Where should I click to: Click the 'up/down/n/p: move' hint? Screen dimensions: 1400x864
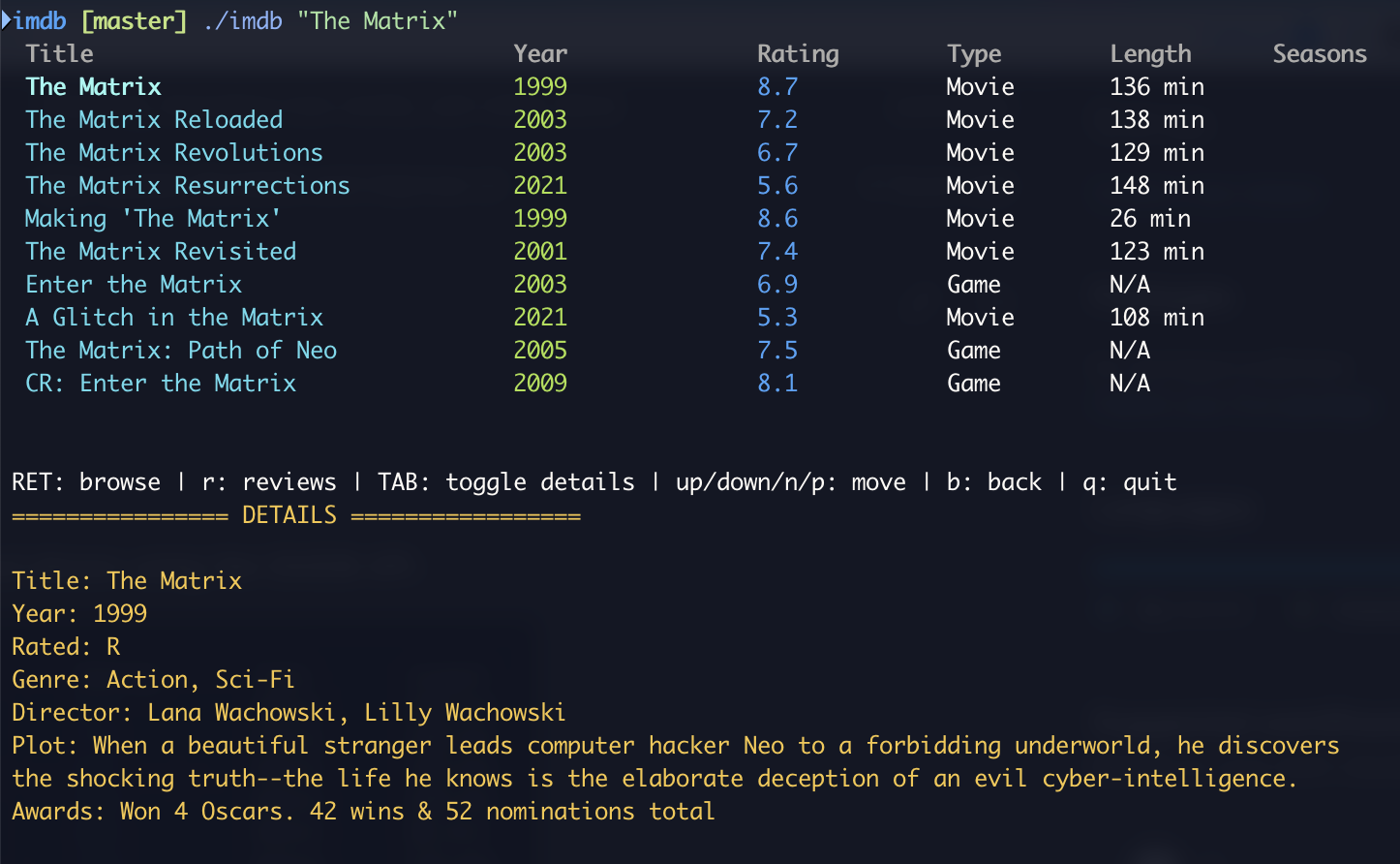791,481
